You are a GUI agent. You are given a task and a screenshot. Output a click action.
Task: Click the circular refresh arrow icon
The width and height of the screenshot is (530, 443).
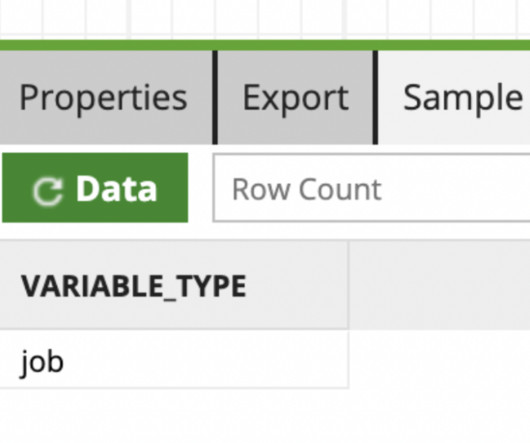(x=48, y=191)
